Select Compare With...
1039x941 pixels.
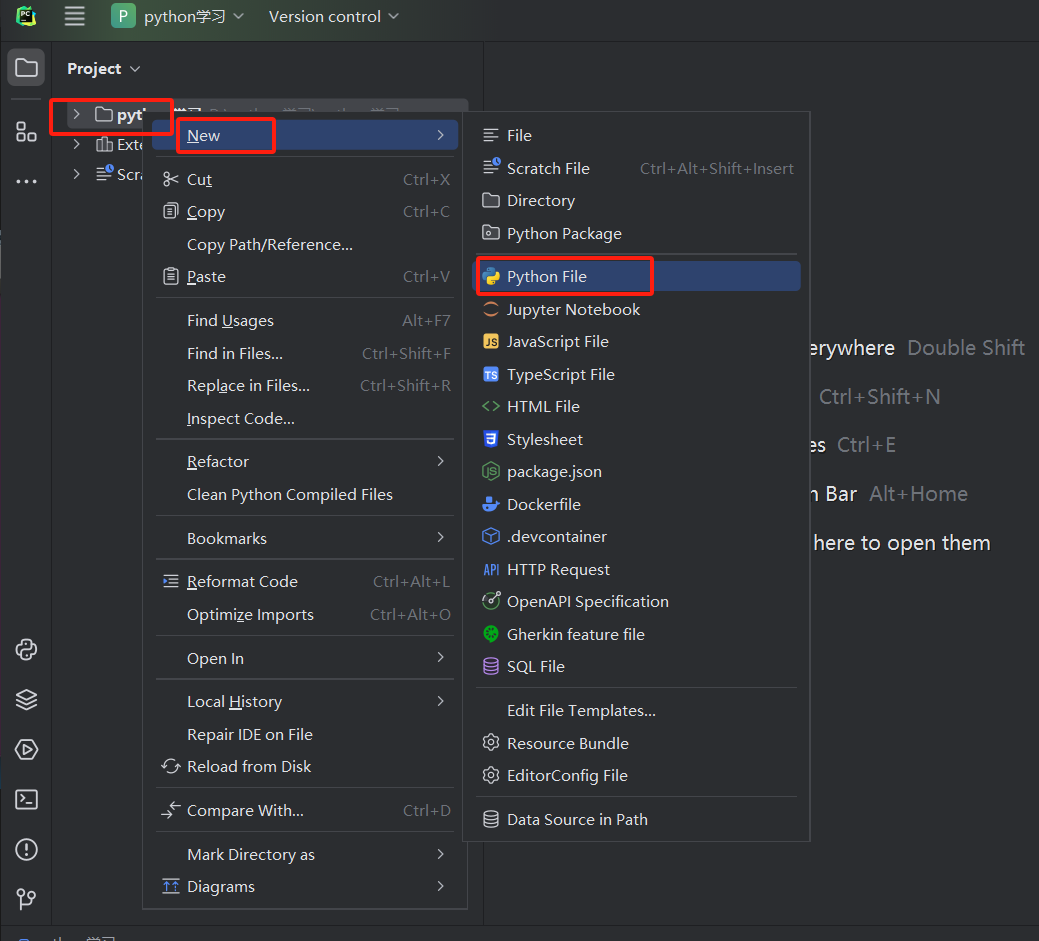coord(305,810)
